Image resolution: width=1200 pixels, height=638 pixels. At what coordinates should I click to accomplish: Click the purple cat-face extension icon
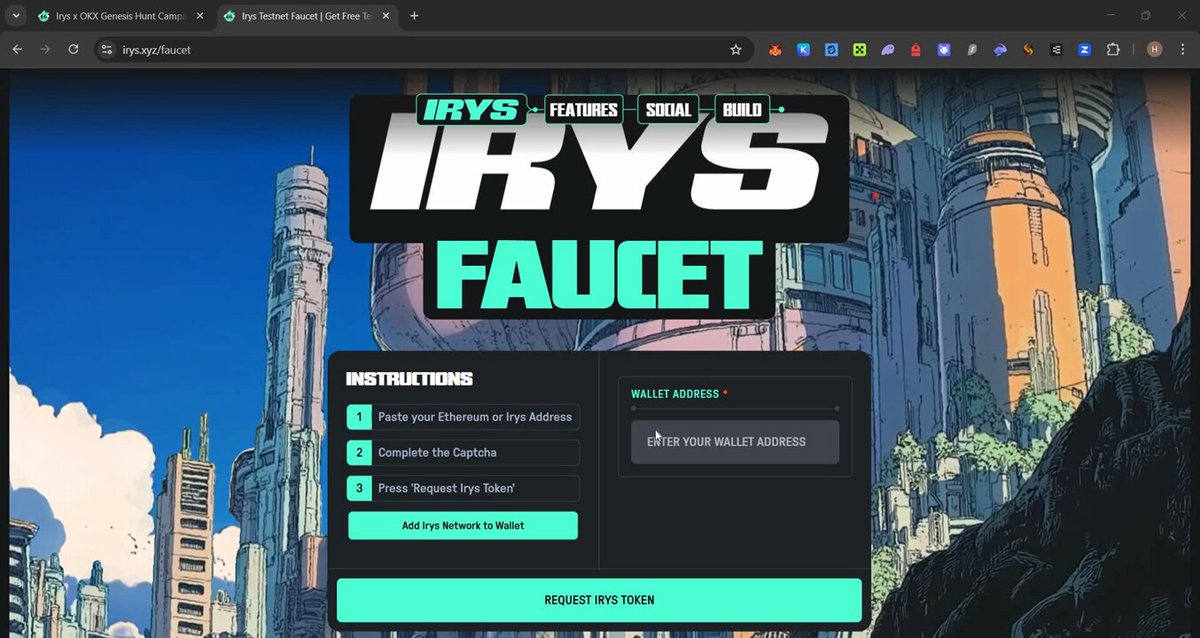(x=943, y=49)
